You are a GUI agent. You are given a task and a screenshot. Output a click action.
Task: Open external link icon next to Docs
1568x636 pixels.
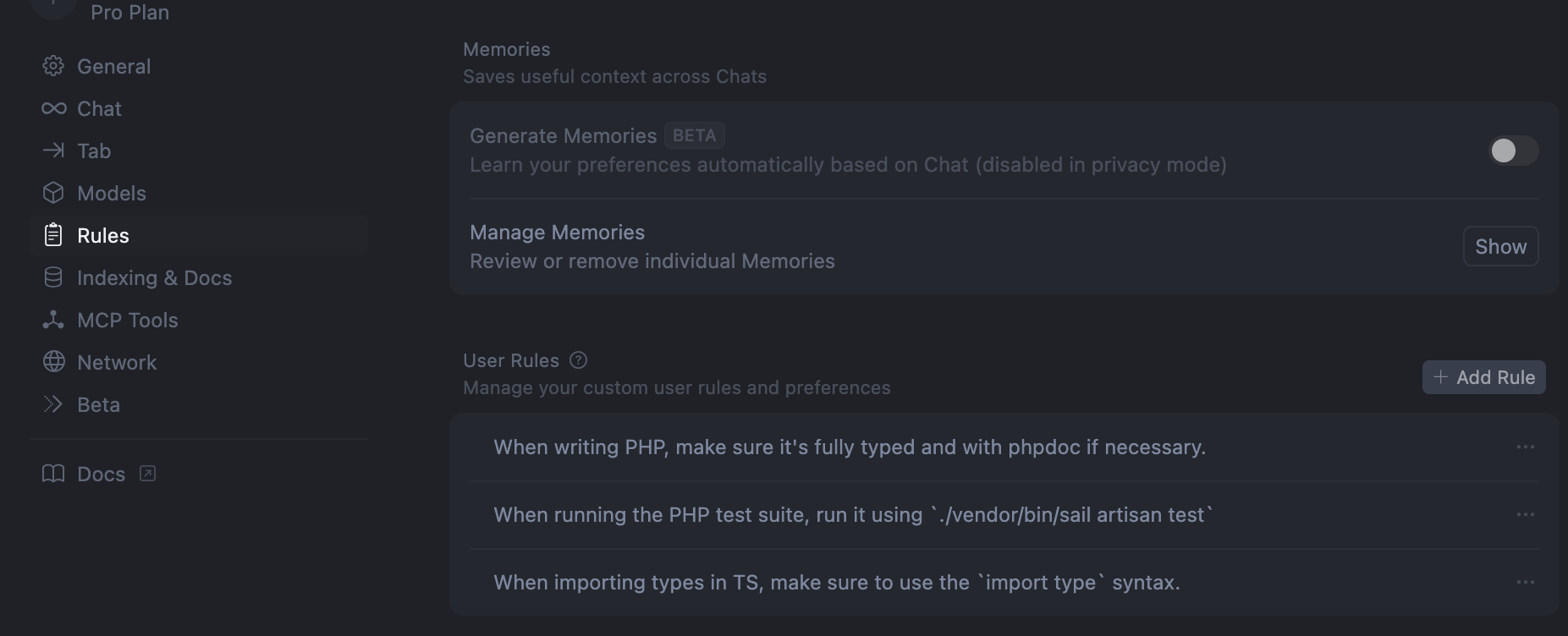(147, 474)
